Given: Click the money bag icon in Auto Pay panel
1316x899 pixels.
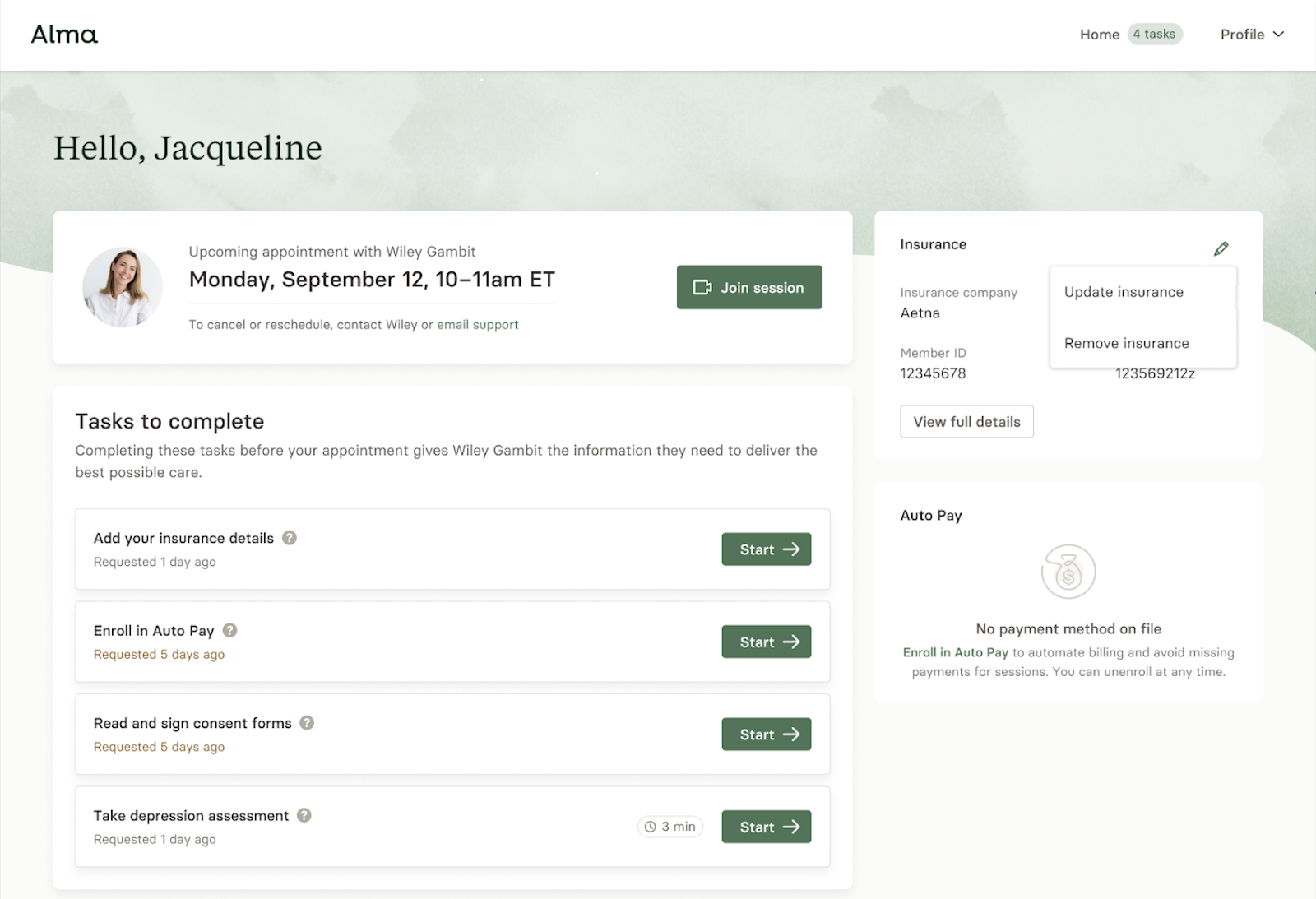Looking at the screenshot, I should (x=1068, y=571).
